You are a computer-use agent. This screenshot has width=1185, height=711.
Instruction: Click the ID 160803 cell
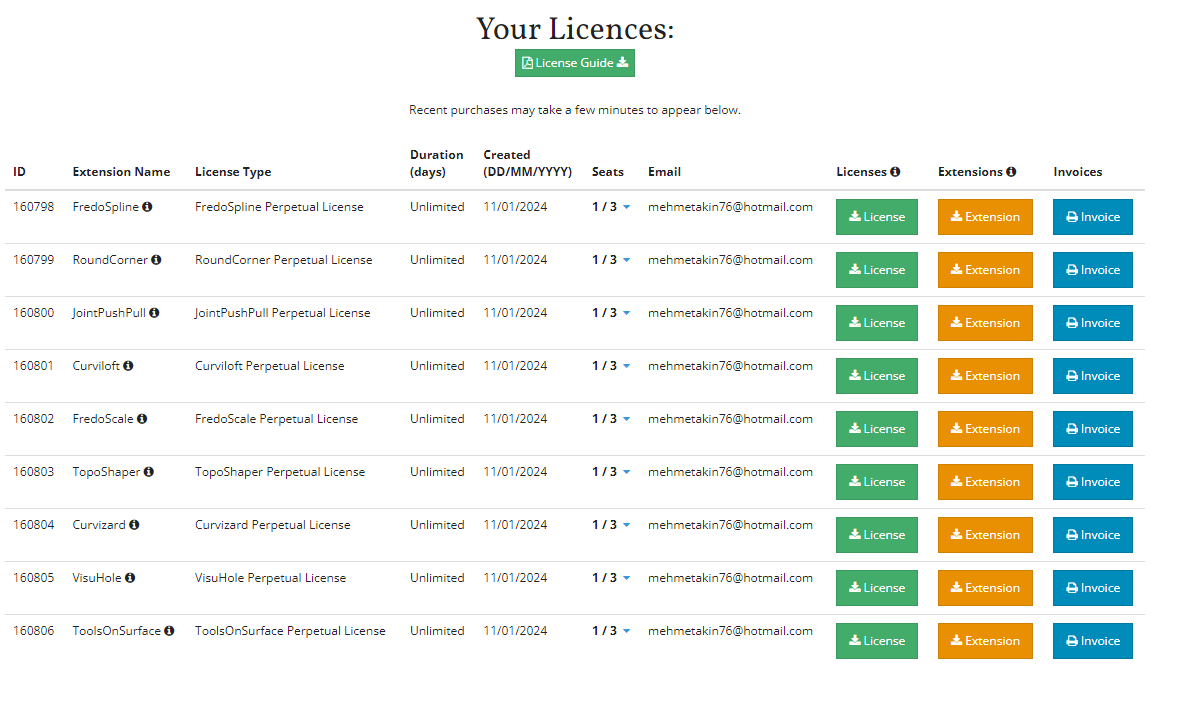(x=33, y=471)
